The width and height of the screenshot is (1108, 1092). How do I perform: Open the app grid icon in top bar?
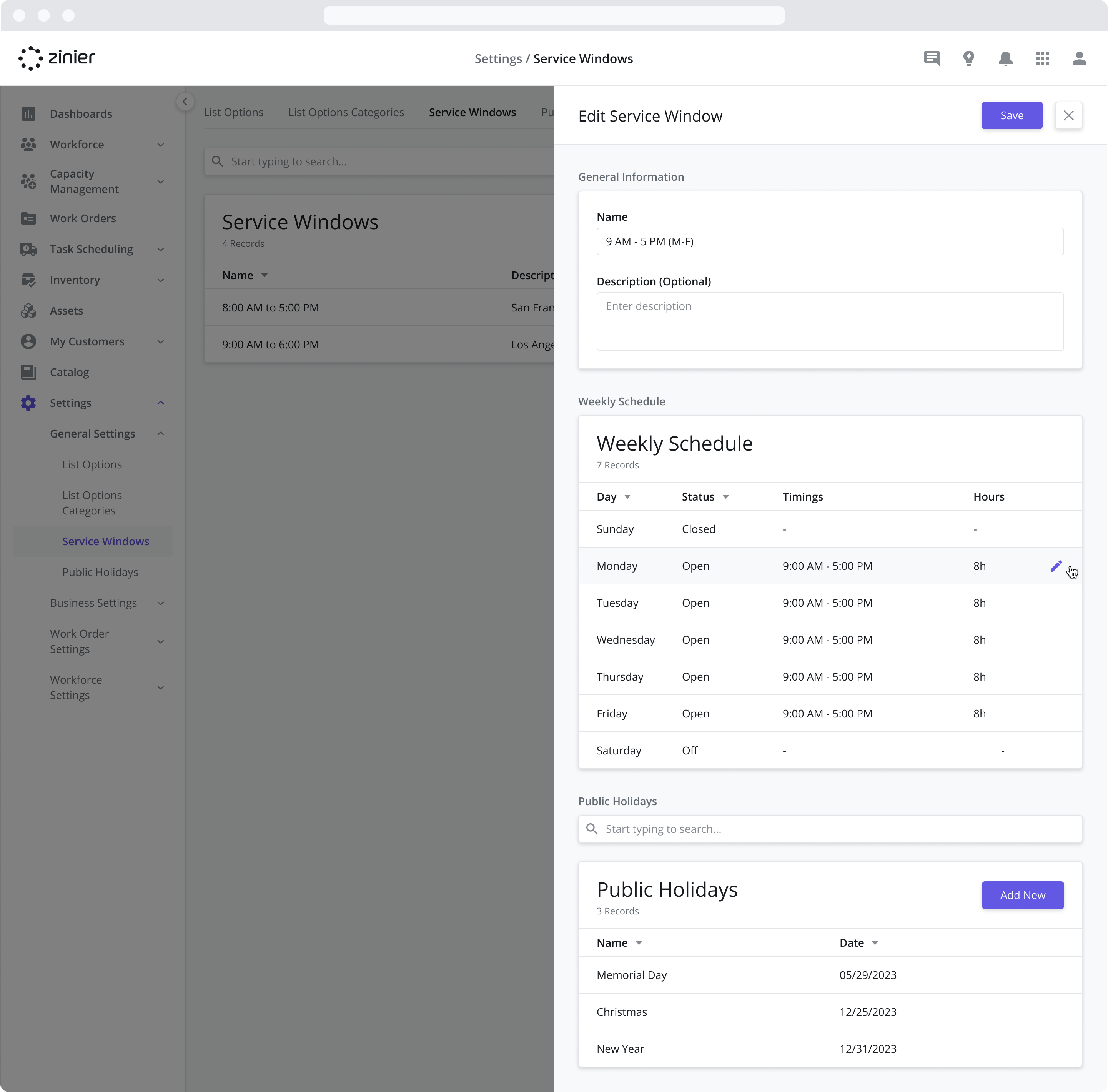(1043, 58)
